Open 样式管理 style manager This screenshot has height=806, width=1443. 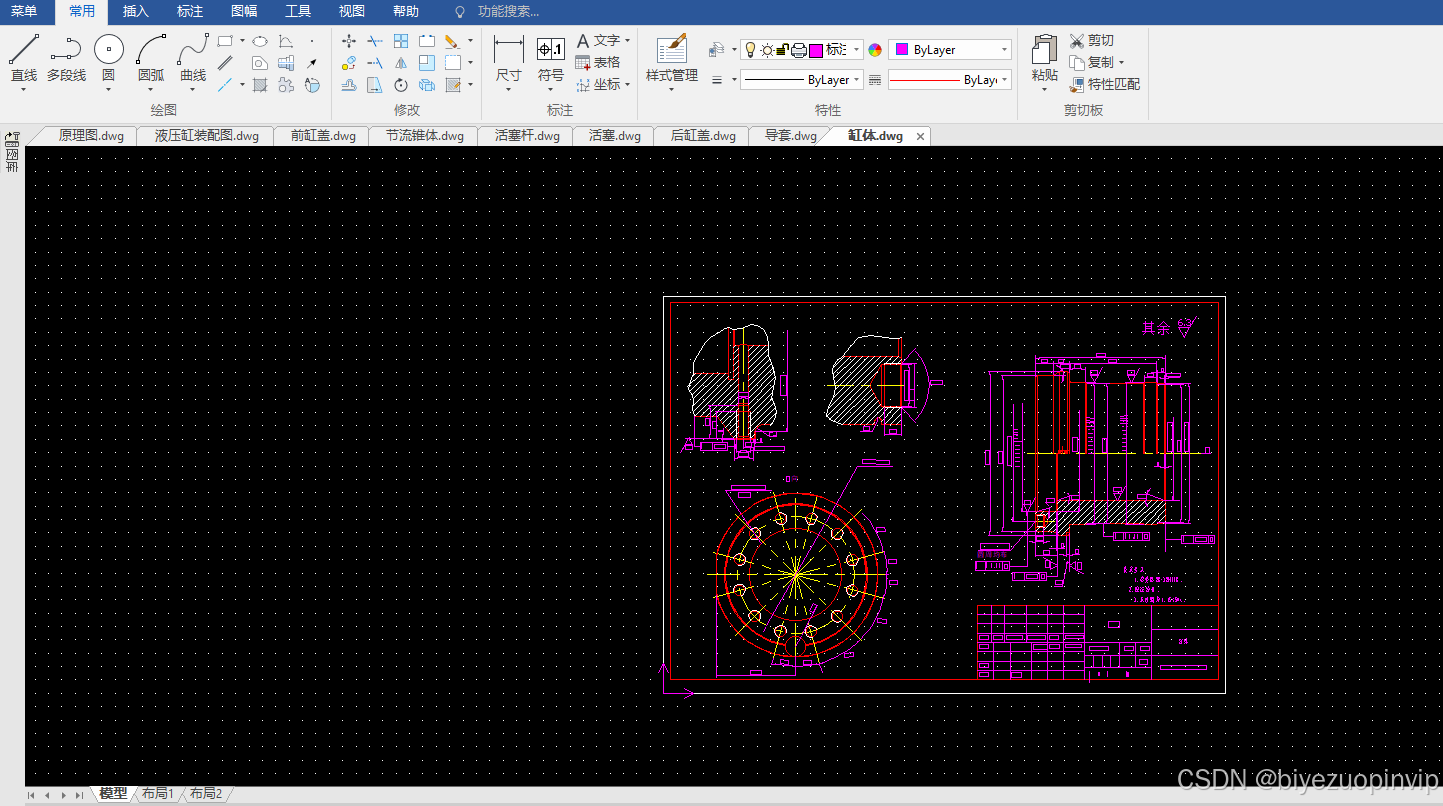(x=672, y=59)
